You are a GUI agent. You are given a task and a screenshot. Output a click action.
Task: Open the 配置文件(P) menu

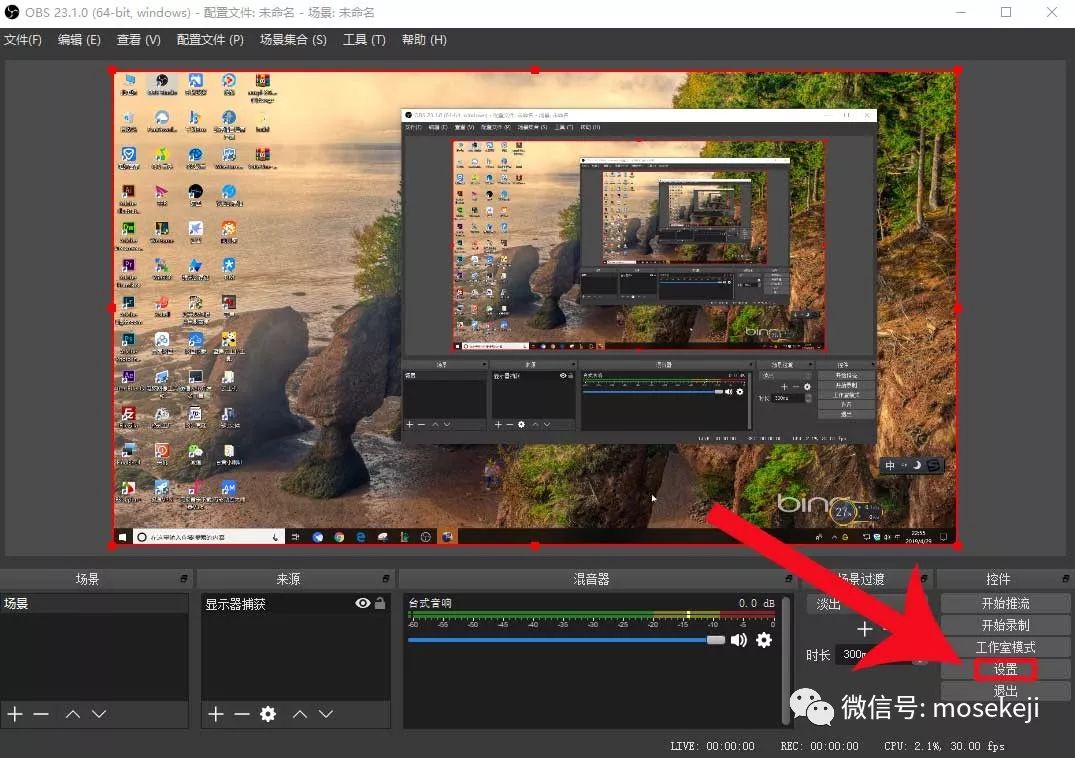click(210, 40)
